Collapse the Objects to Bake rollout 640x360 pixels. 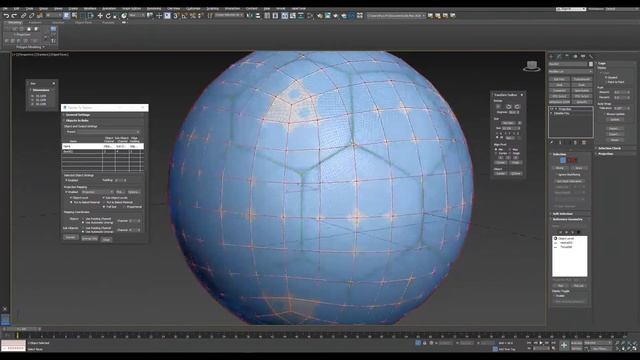pos(103,121)
